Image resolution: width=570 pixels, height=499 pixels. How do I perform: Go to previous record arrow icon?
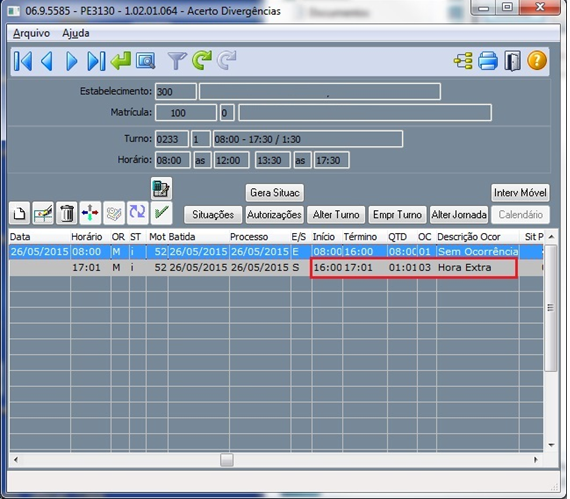(x=47, y=61)
